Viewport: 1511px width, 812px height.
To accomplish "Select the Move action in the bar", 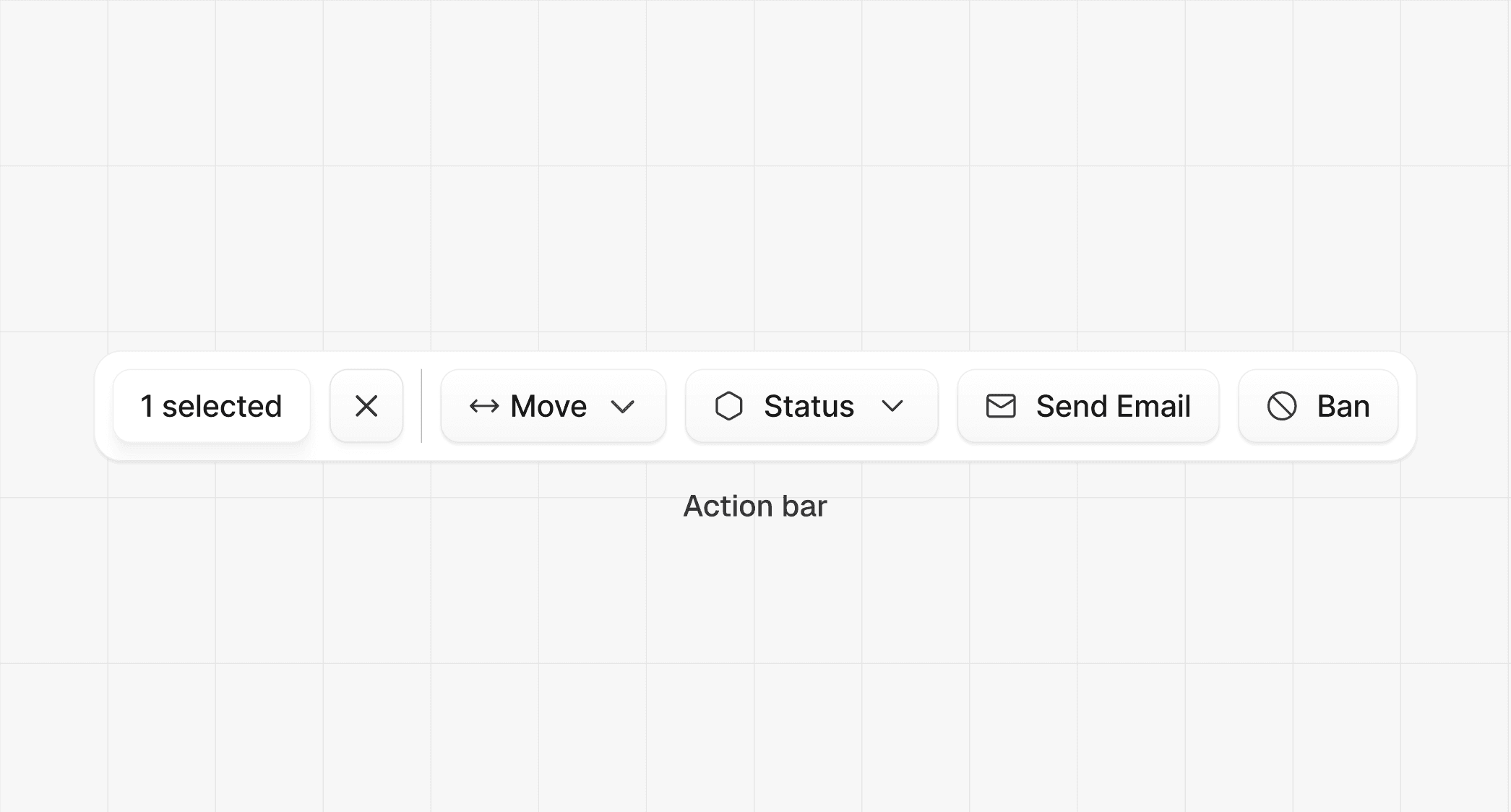I will coord(553,405).
